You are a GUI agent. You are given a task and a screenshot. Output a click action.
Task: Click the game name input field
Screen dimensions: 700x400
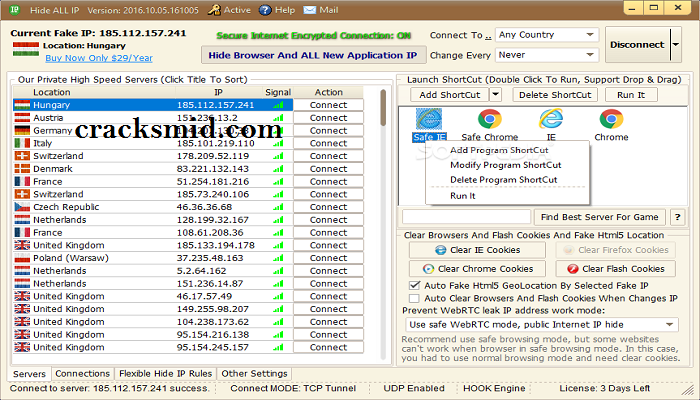coord(467,217)
